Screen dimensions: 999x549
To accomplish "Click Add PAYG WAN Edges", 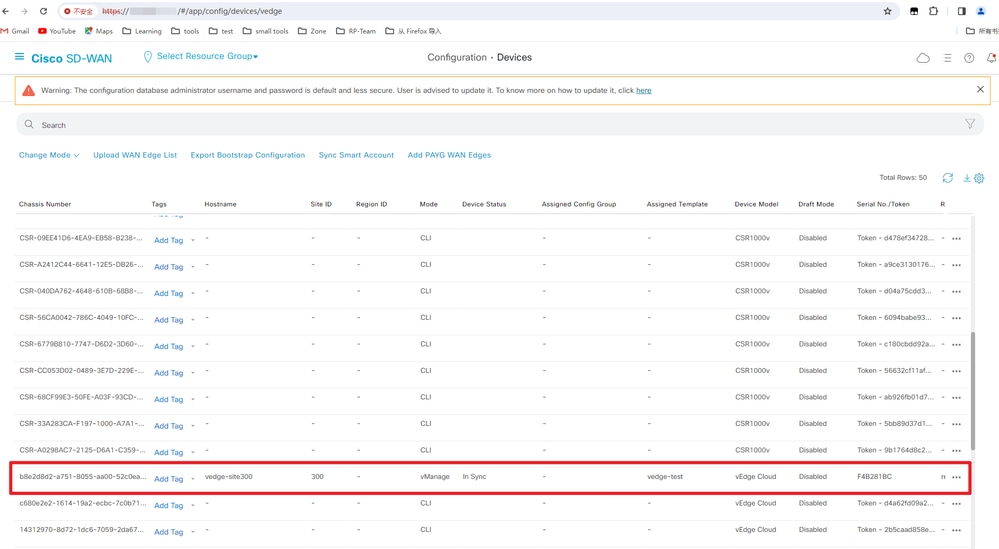I will (x=449, y=155).
